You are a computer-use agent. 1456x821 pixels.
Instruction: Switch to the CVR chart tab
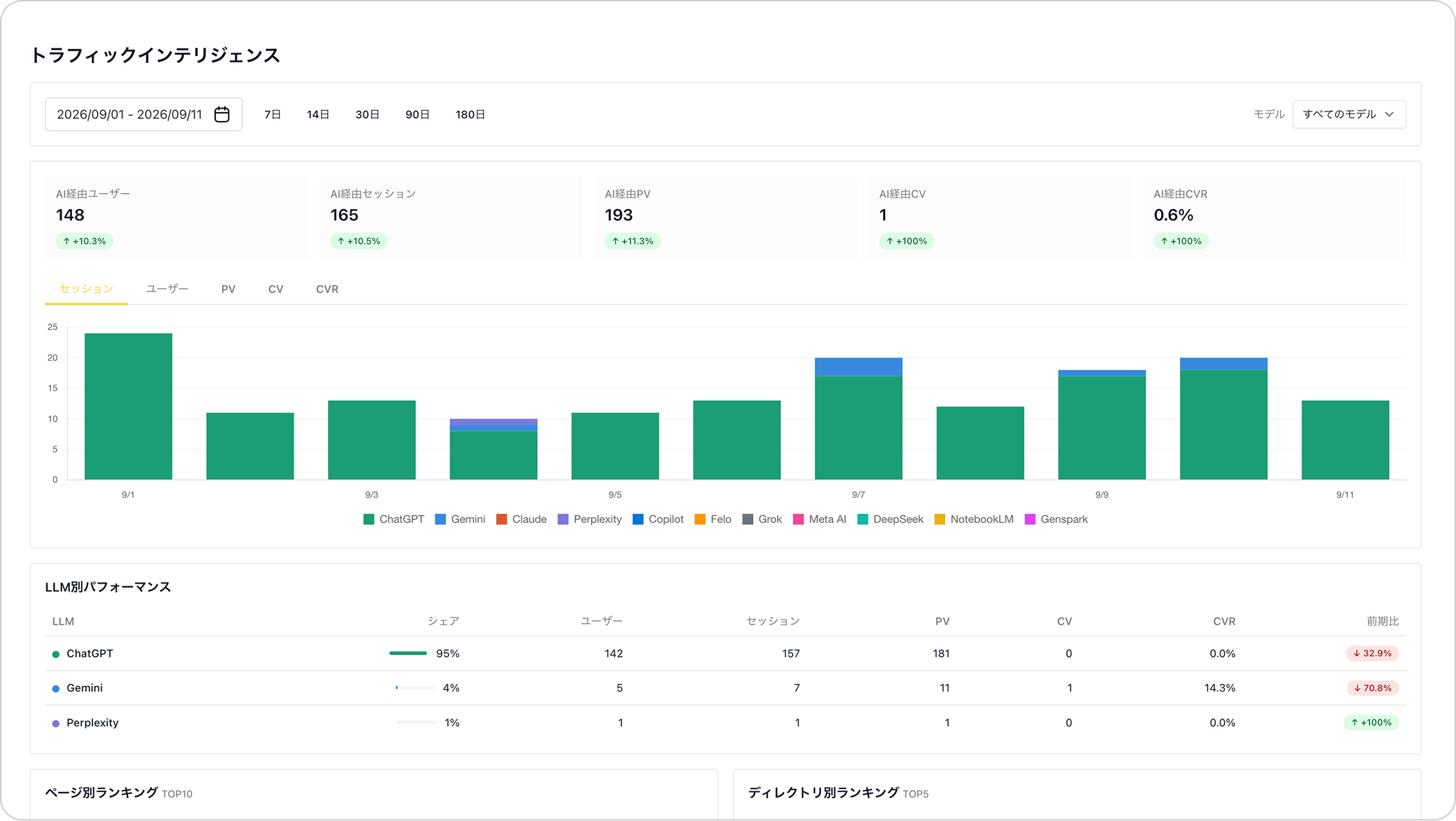point(327,289)
